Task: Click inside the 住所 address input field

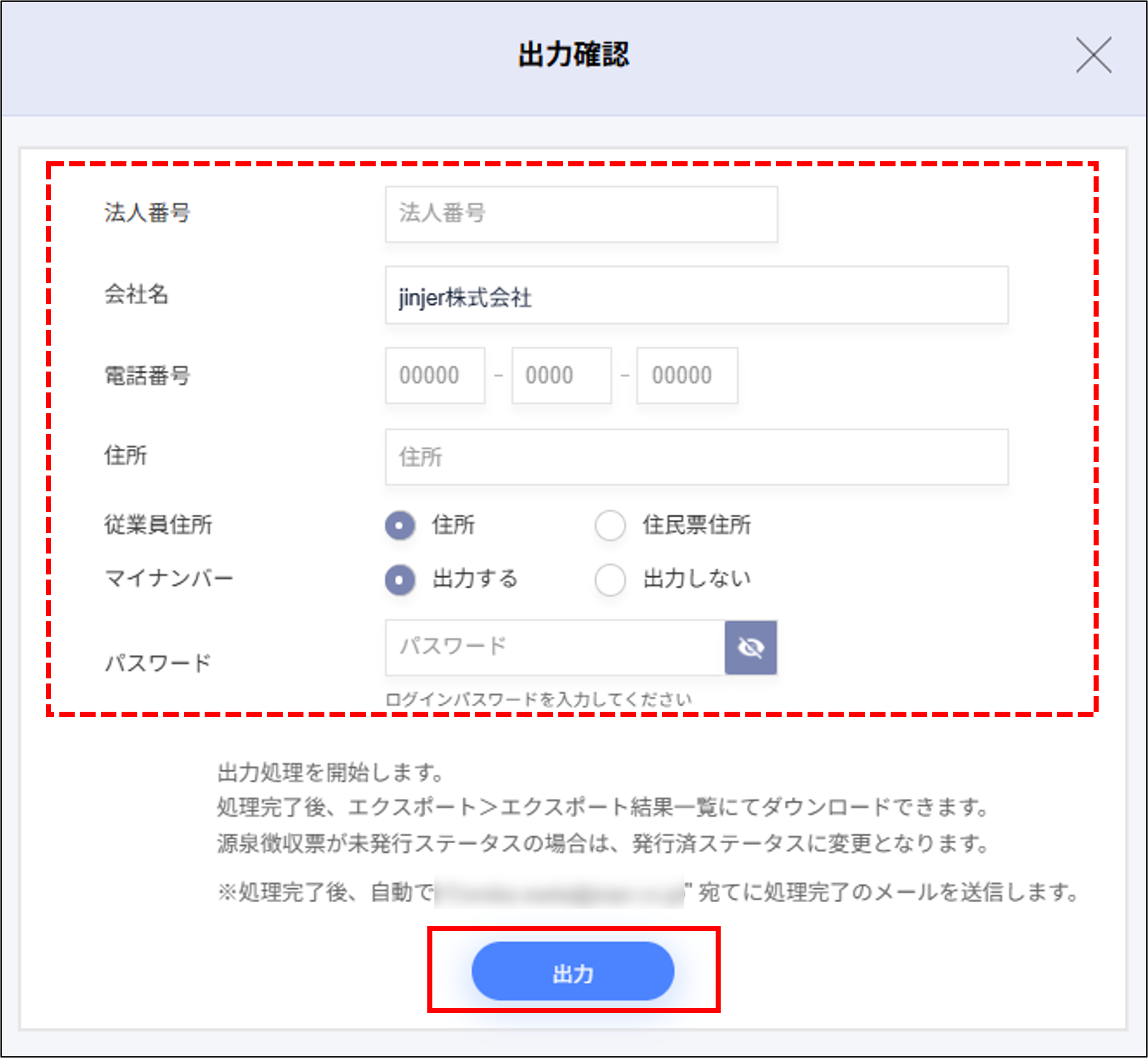Action: (696, 456)
